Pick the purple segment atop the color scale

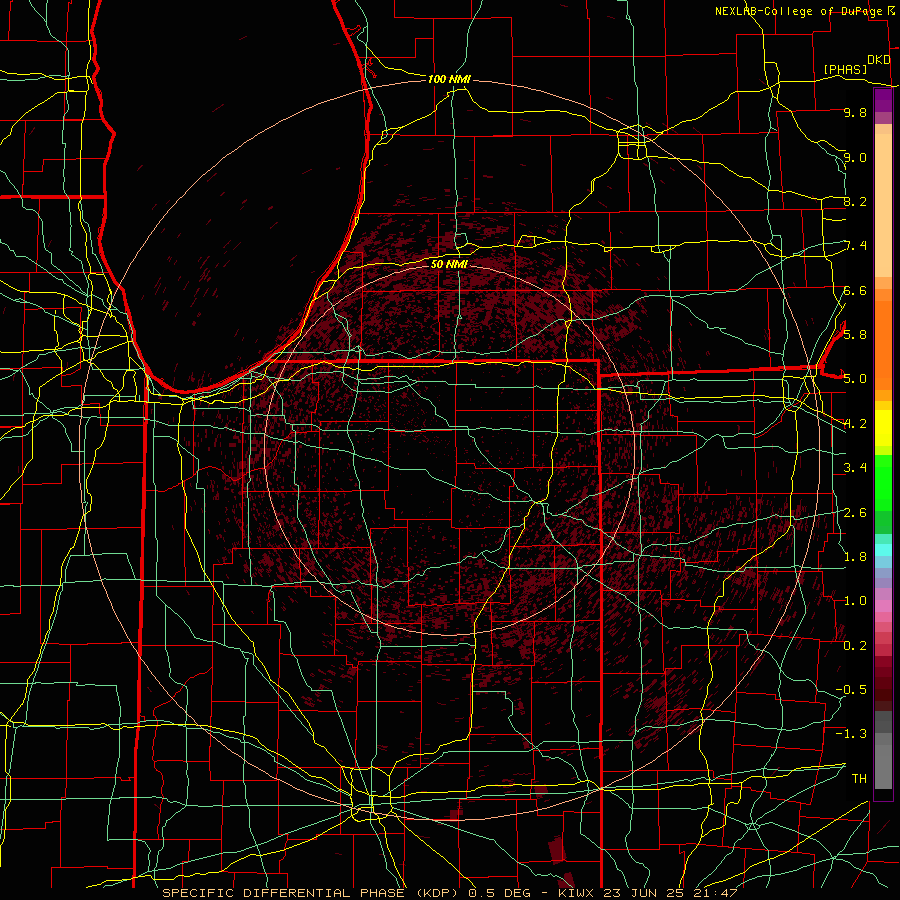click(x=883, y=100)
